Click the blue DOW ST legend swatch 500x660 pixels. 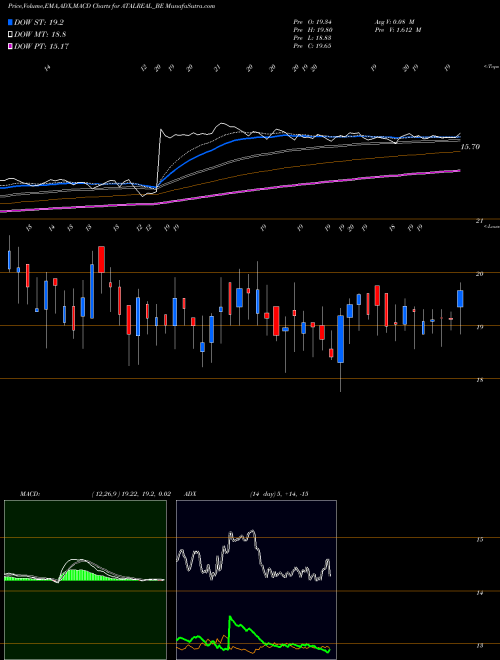coord(10,22)
